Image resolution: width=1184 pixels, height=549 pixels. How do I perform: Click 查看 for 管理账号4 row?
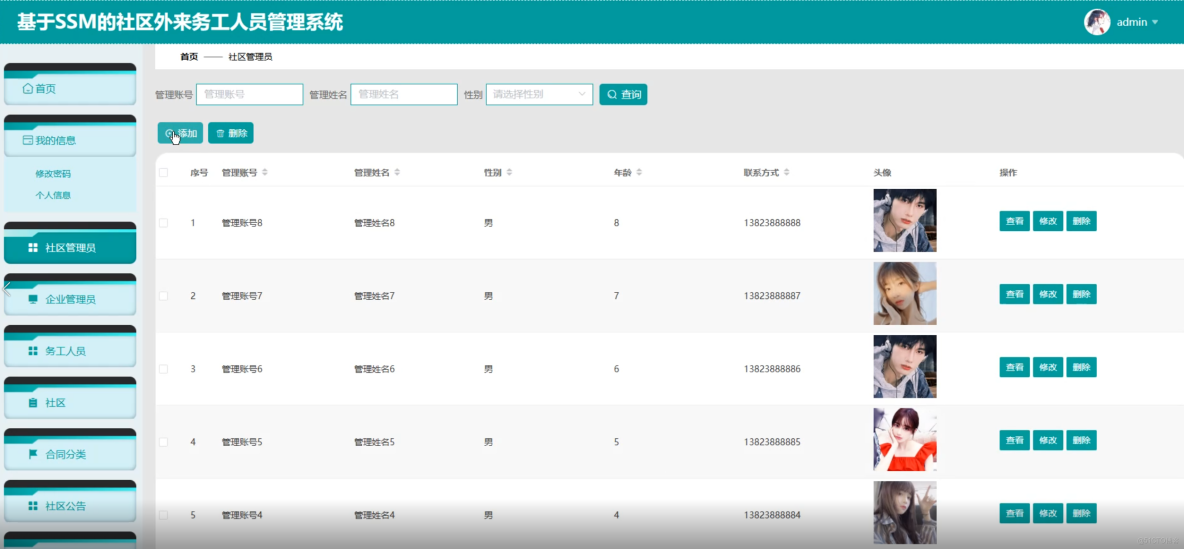click(1015, 514)
